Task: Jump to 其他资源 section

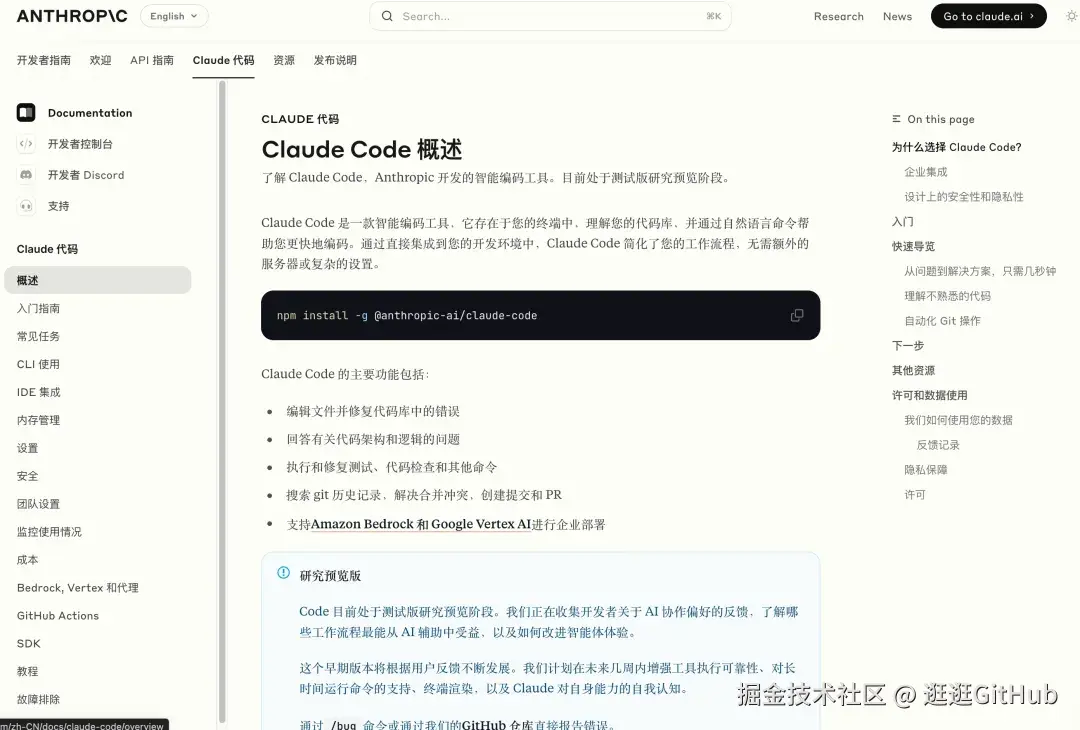Action: [x=913, y=371]
